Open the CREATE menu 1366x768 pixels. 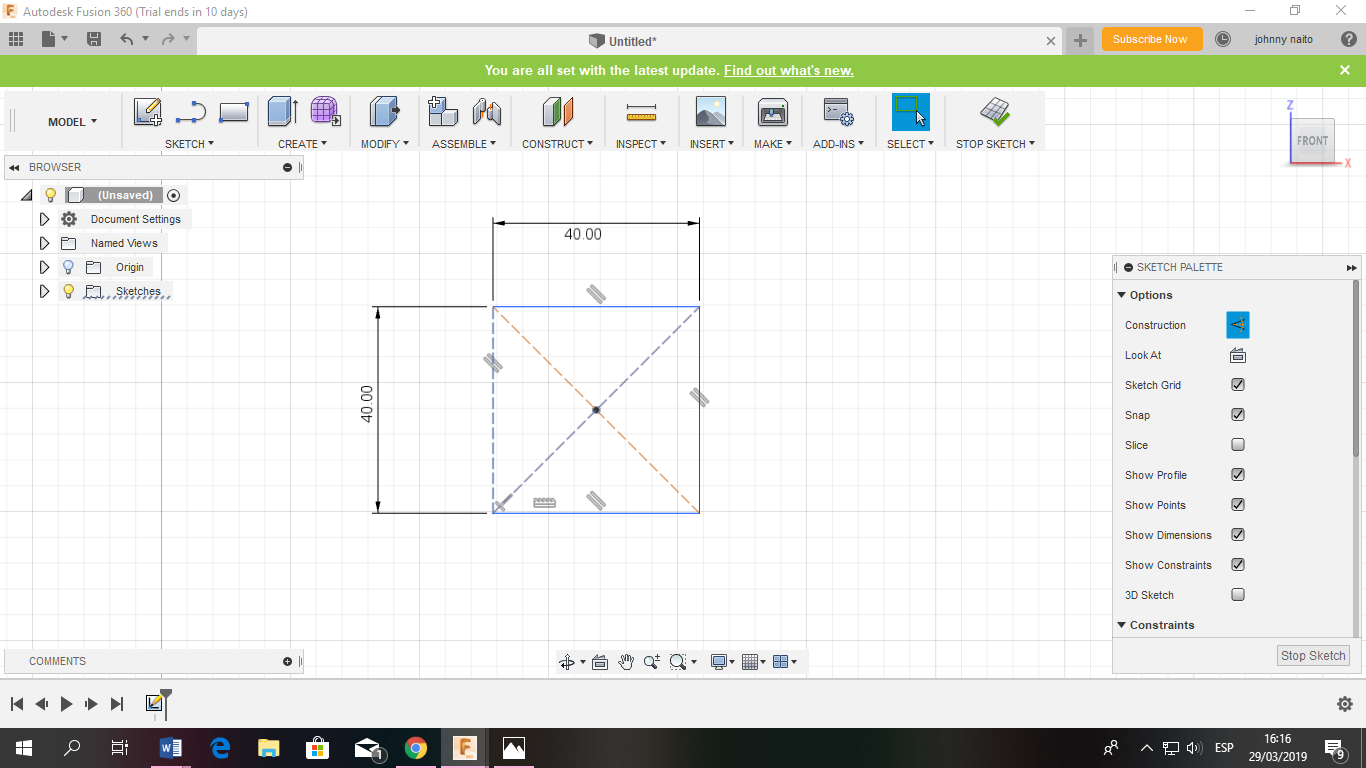[302, 144]
